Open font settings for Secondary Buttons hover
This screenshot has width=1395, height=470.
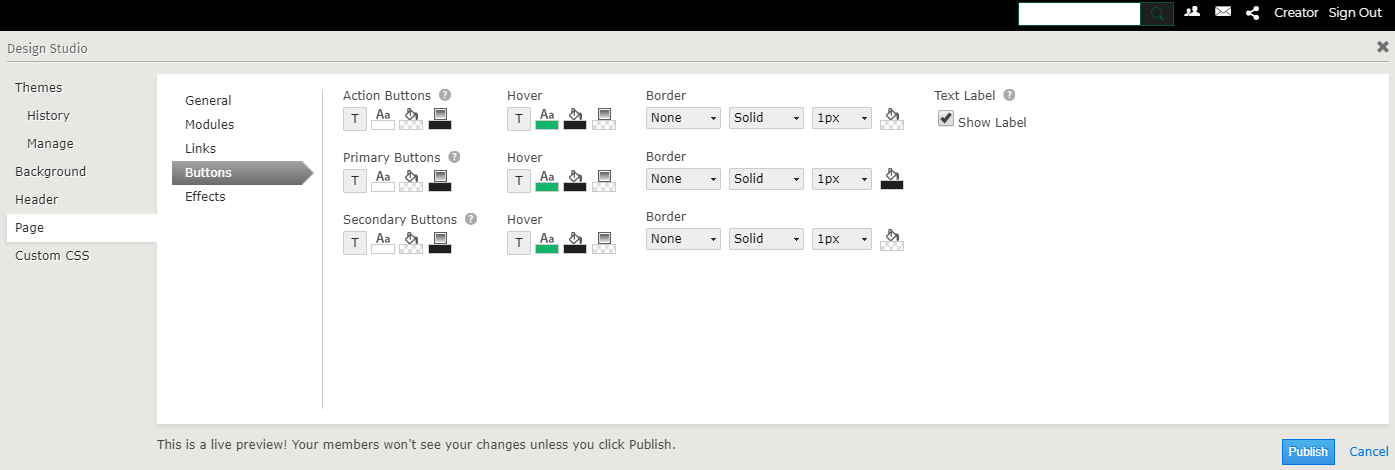point(519,242)
